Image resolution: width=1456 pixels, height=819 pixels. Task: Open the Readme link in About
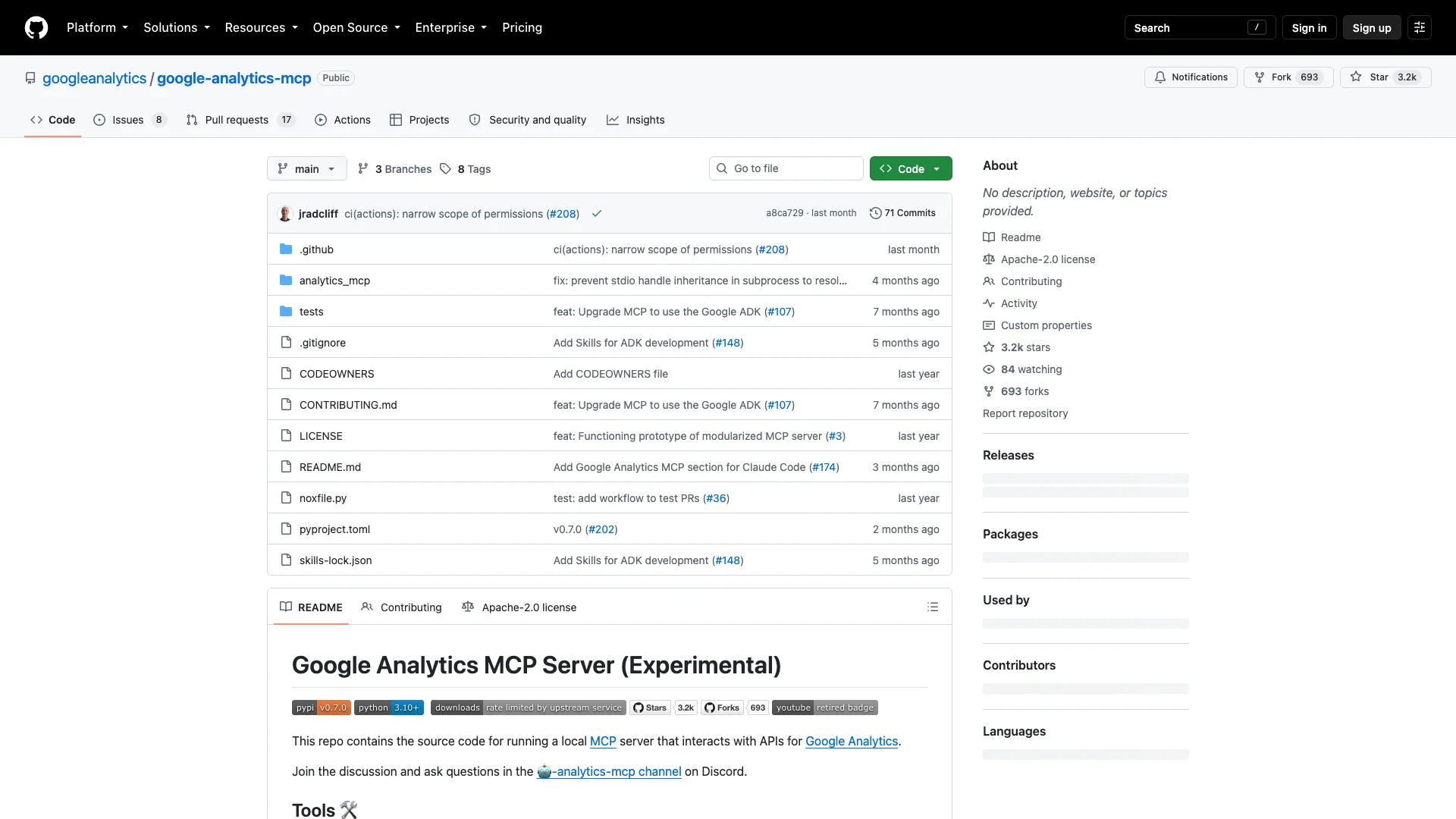tap(1012, 237)
